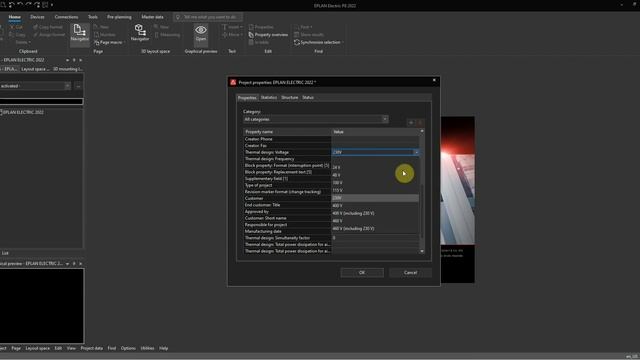
Task: Click the Tell me what you want search field
Action: pyautogui.click(x=208, y=17)
